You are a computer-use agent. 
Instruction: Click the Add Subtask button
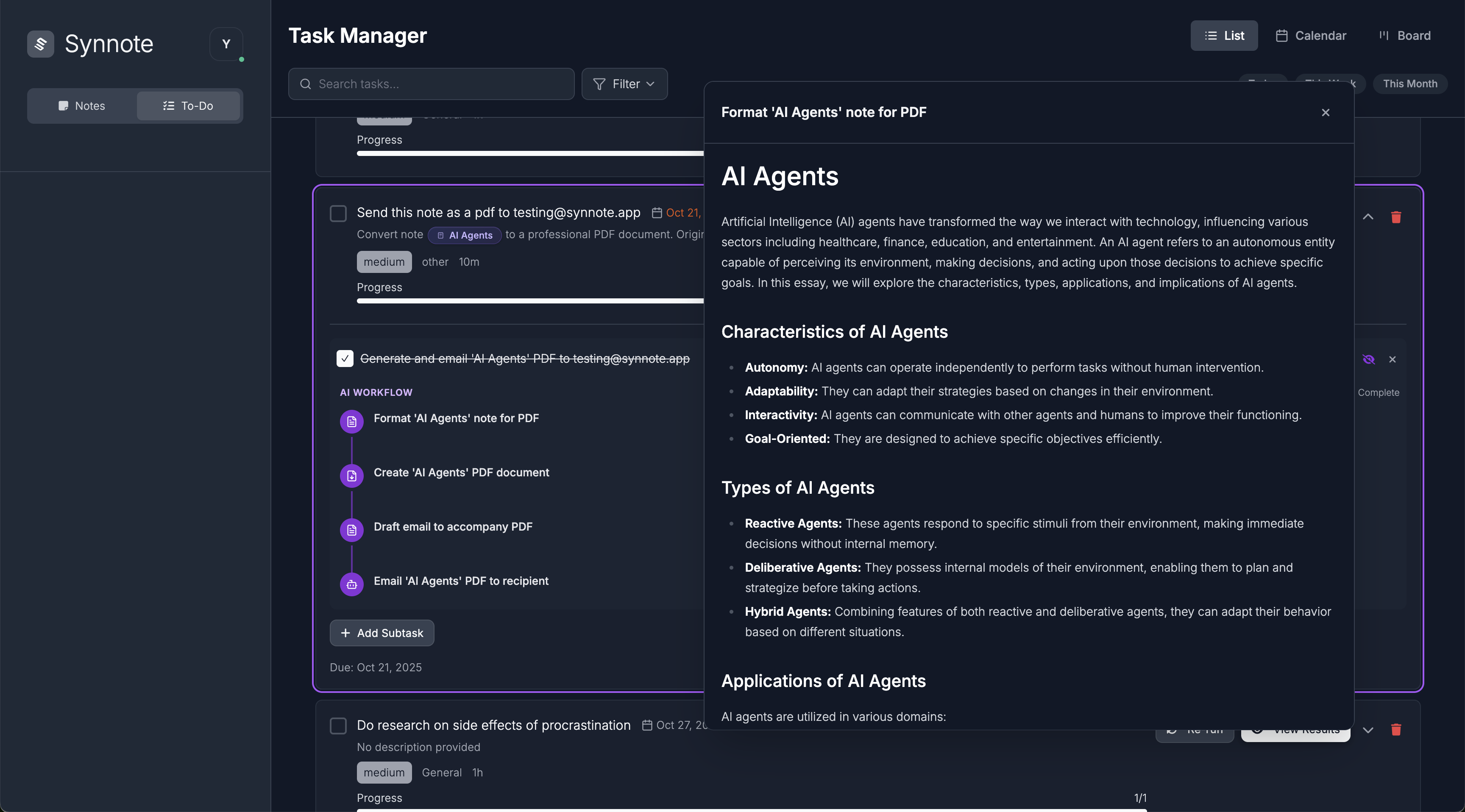(x=382, y=633)
